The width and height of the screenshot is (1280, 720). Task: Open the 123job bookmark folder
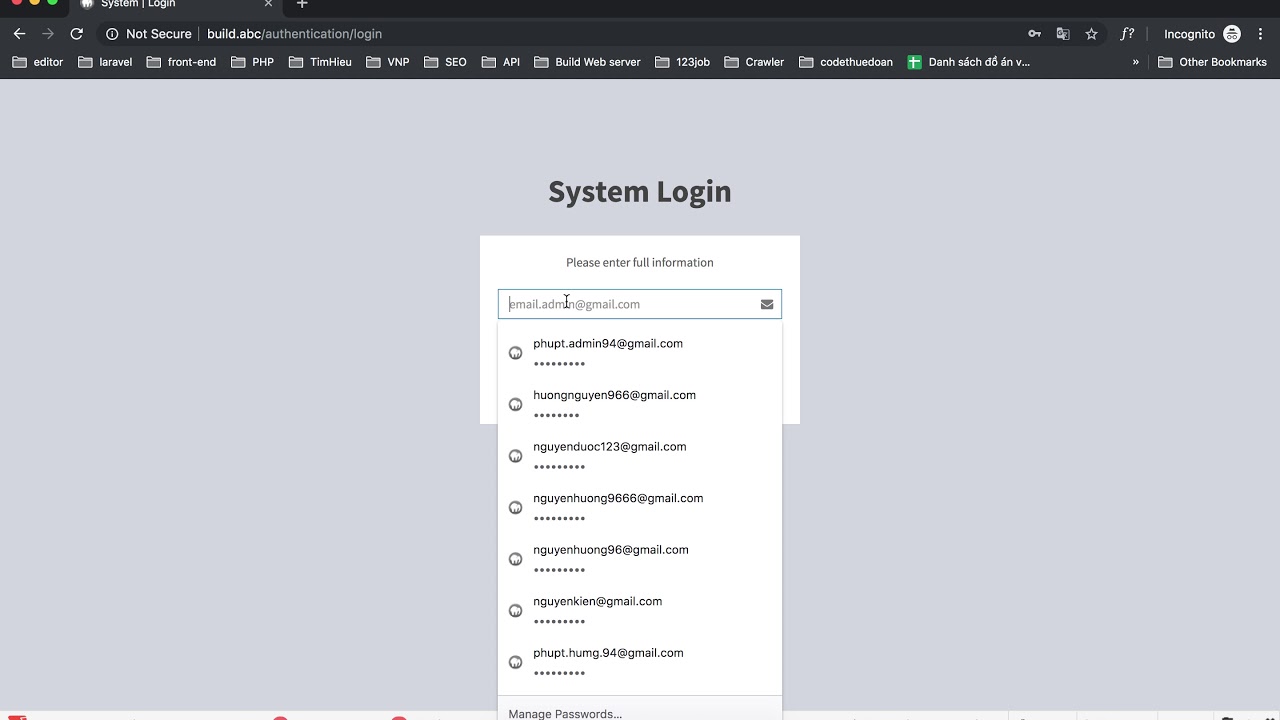[x=682, y=62]
